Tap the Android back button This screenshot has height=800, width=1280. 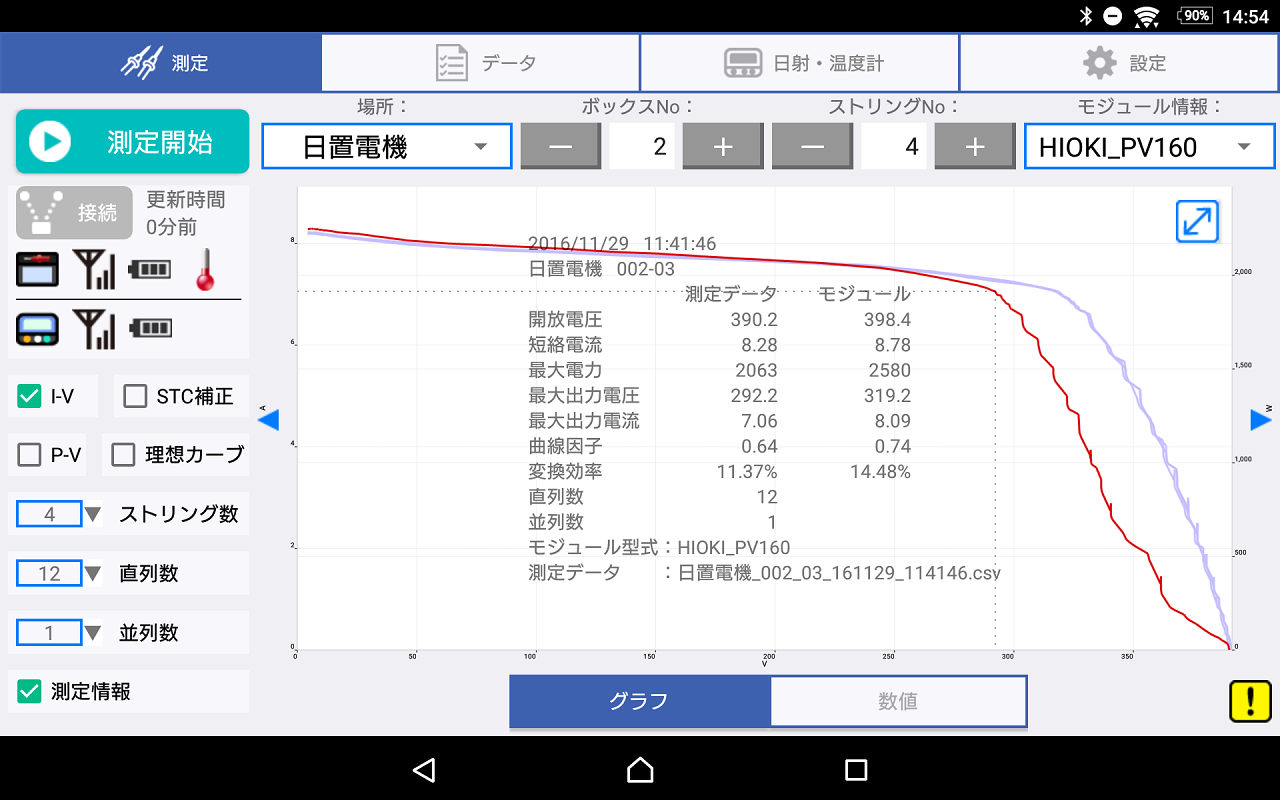424,769
